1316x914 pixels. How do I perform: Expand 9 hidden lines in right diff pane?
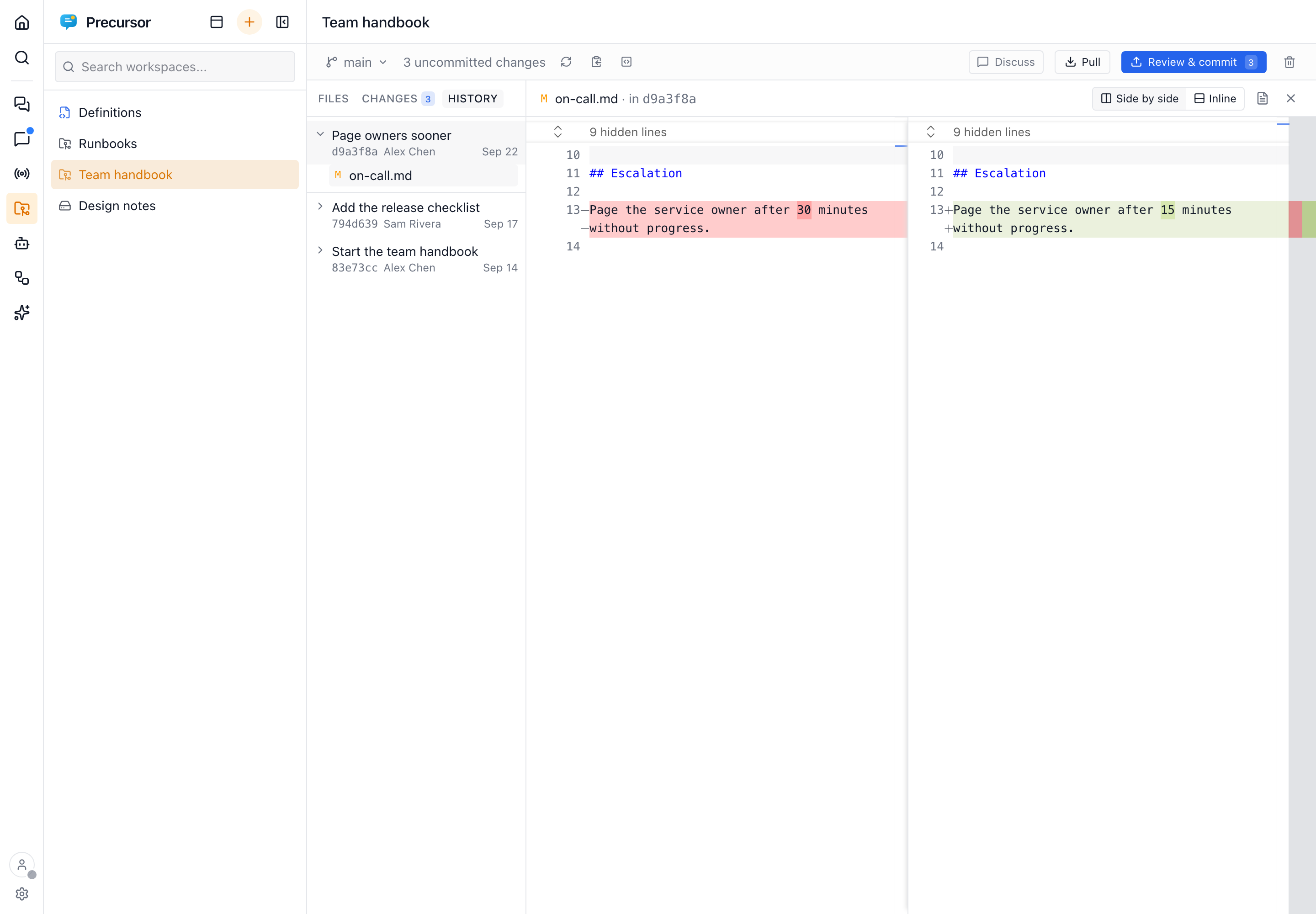click(931, 132)
